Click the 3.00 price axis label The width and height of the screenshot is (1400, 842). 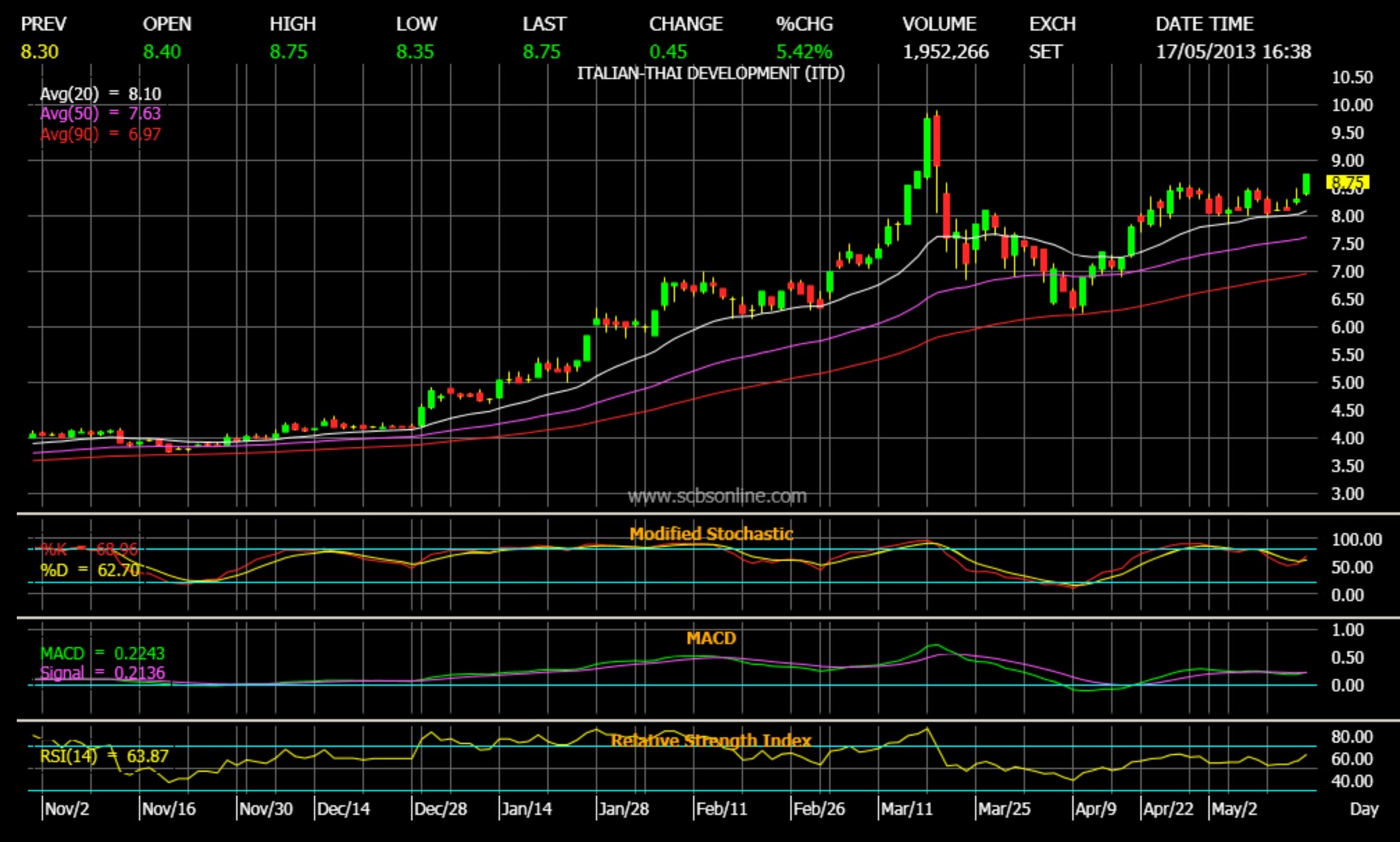[x=1347, y=494]
